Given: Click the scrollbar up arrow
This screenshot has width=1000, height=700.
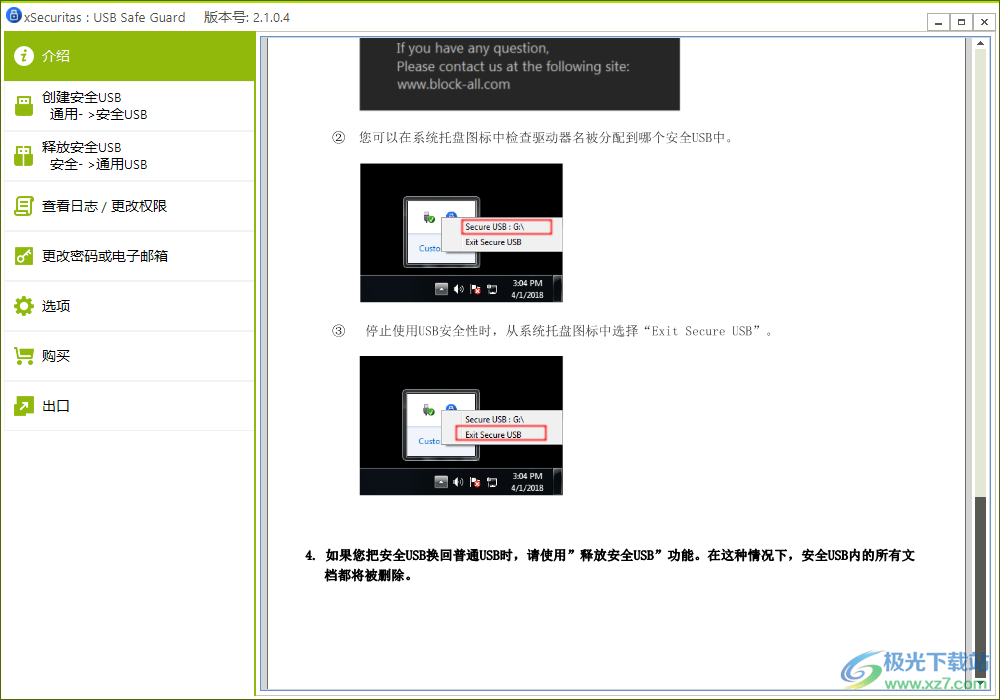Looking at the screenshot, I should [981, 42].
